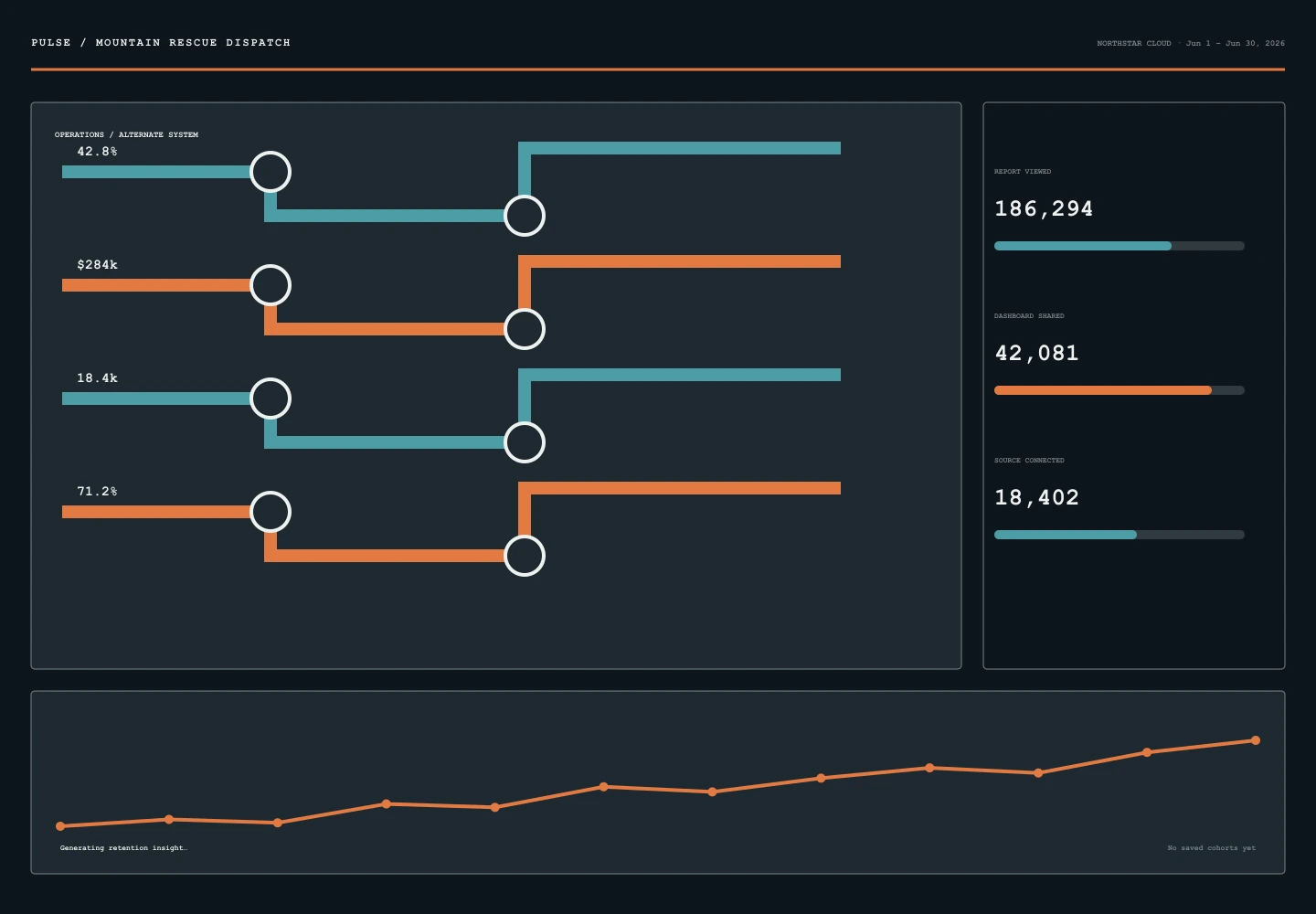1316x914 pixels.
Task: Click the Dashboard Shared orange progress bar
Action: [1103, 390]
